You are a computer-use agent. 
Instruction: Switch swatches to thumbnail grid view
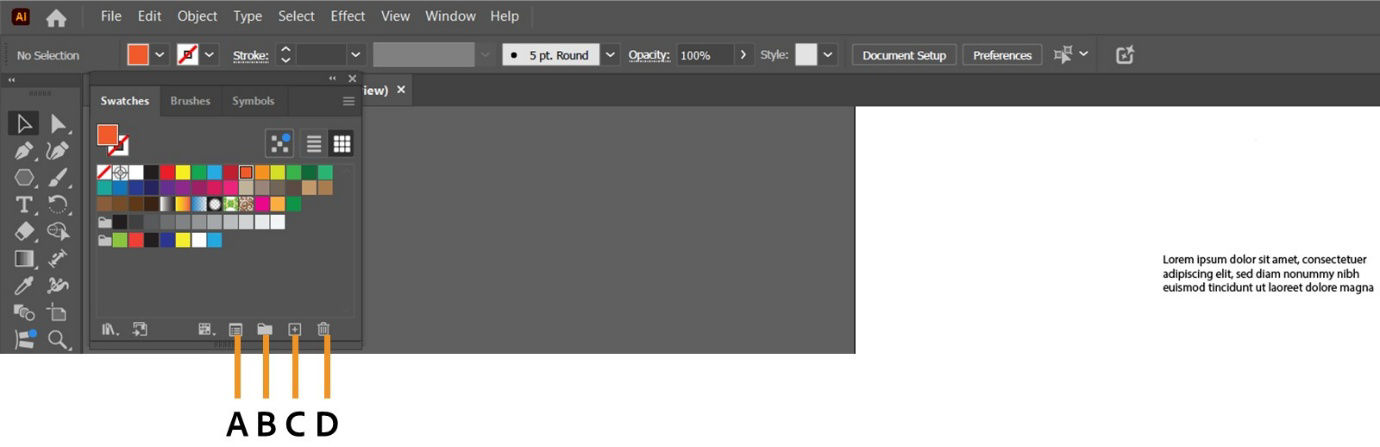pyautogui.click(x=342, y=144)
